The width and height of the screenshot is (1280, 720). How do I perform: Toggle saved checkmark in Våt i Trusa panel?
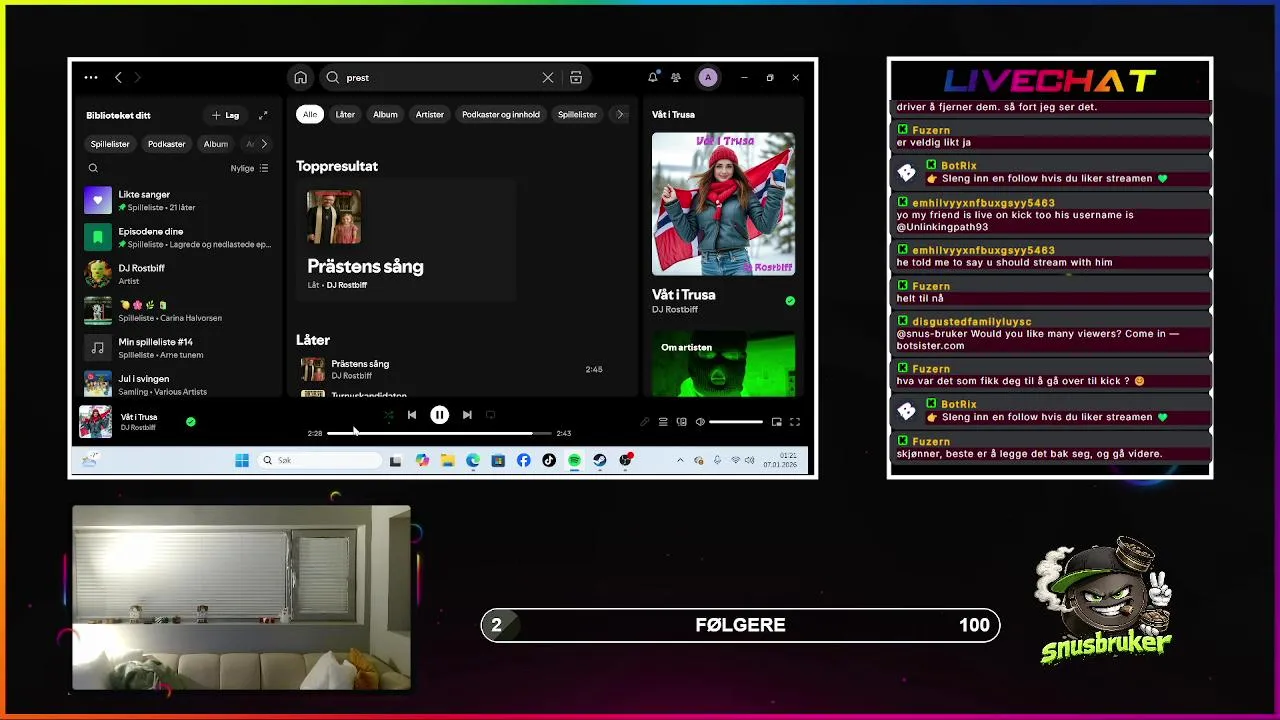[x=790, y=301]
